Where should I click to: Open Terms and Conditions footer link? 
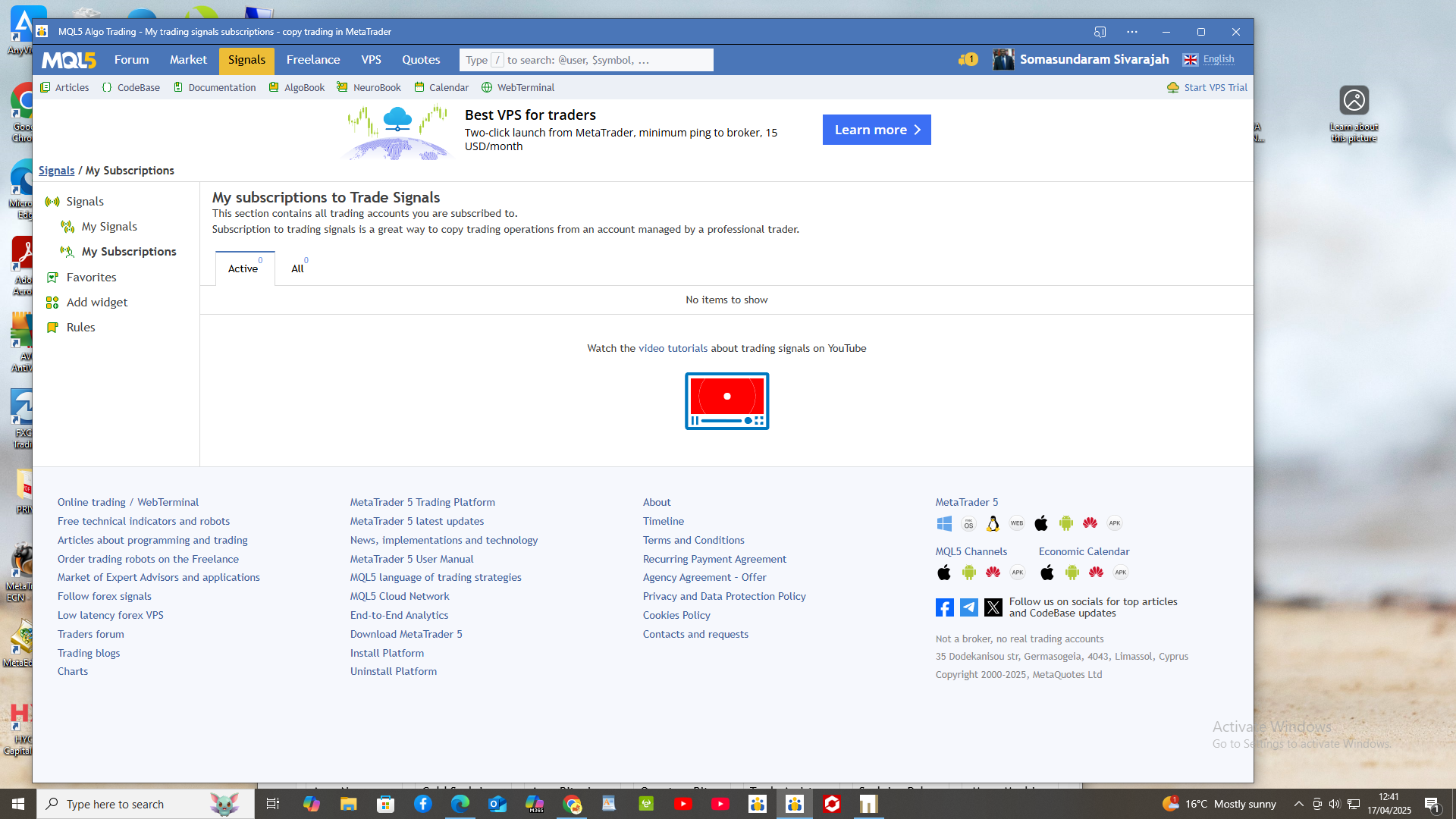[693, 541]
